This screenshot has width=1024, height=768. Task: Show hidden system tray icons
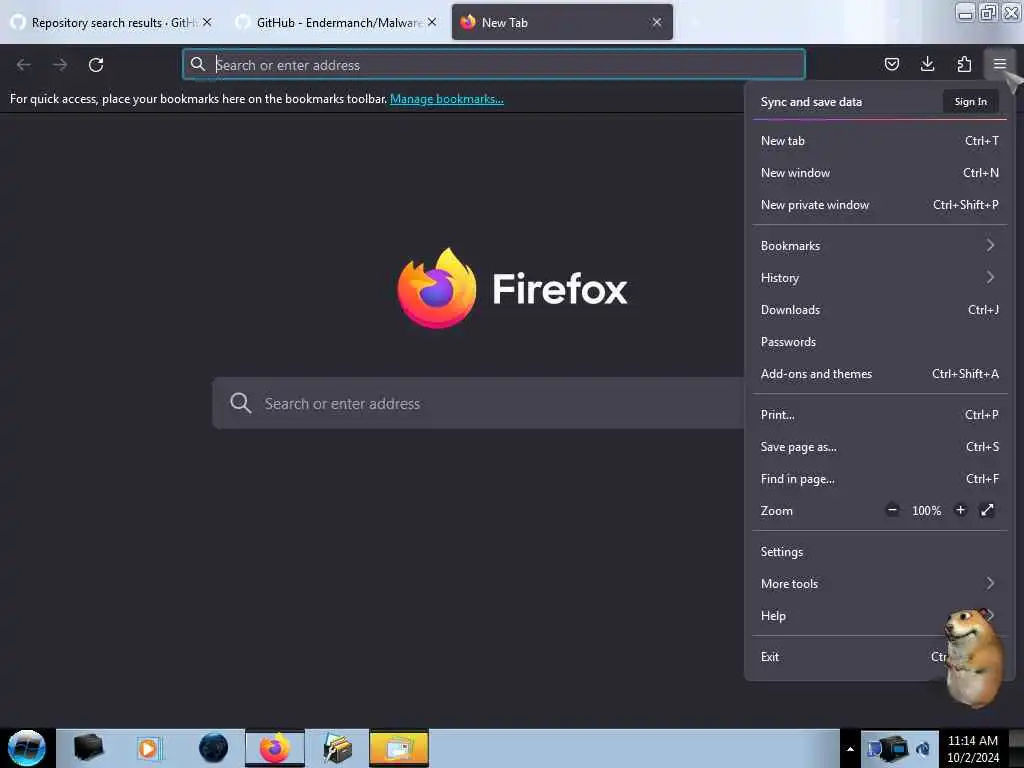coord(850,749)
